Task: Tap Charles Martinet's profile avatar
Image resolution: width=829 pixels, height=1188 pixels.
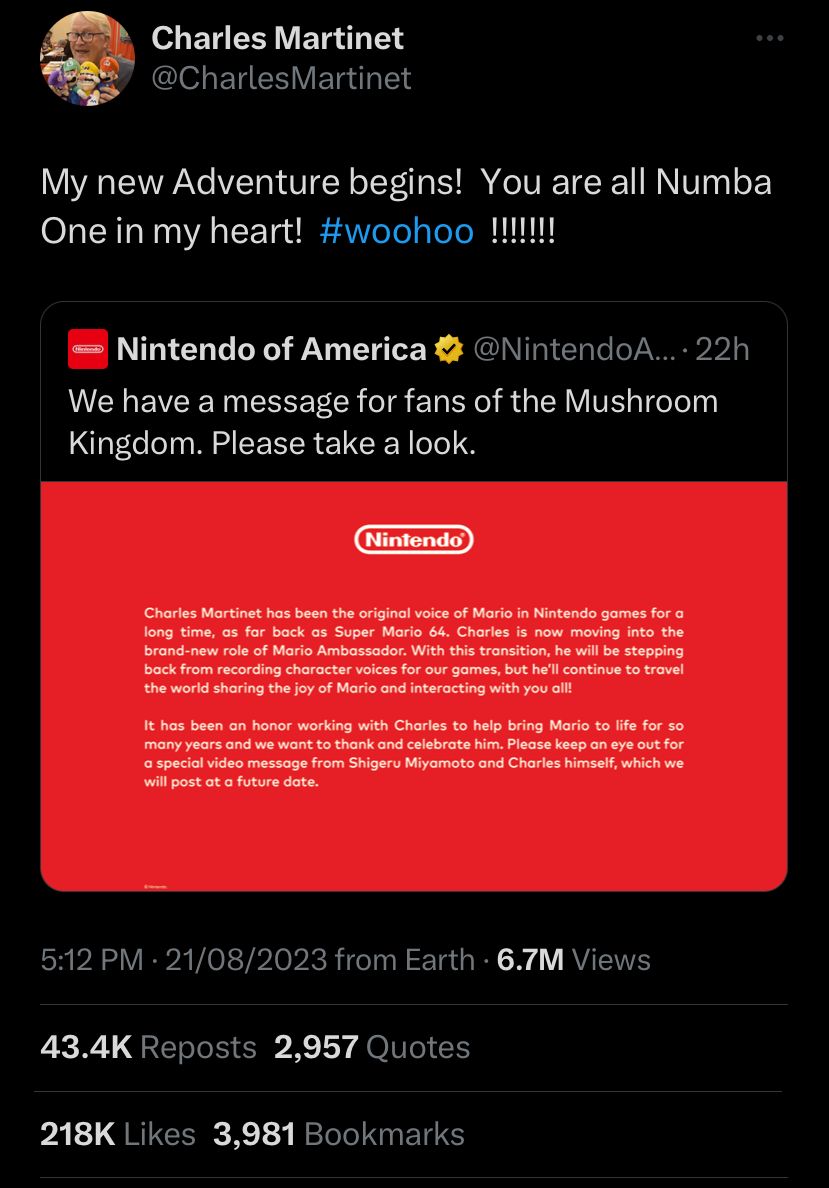Action: 87,59
